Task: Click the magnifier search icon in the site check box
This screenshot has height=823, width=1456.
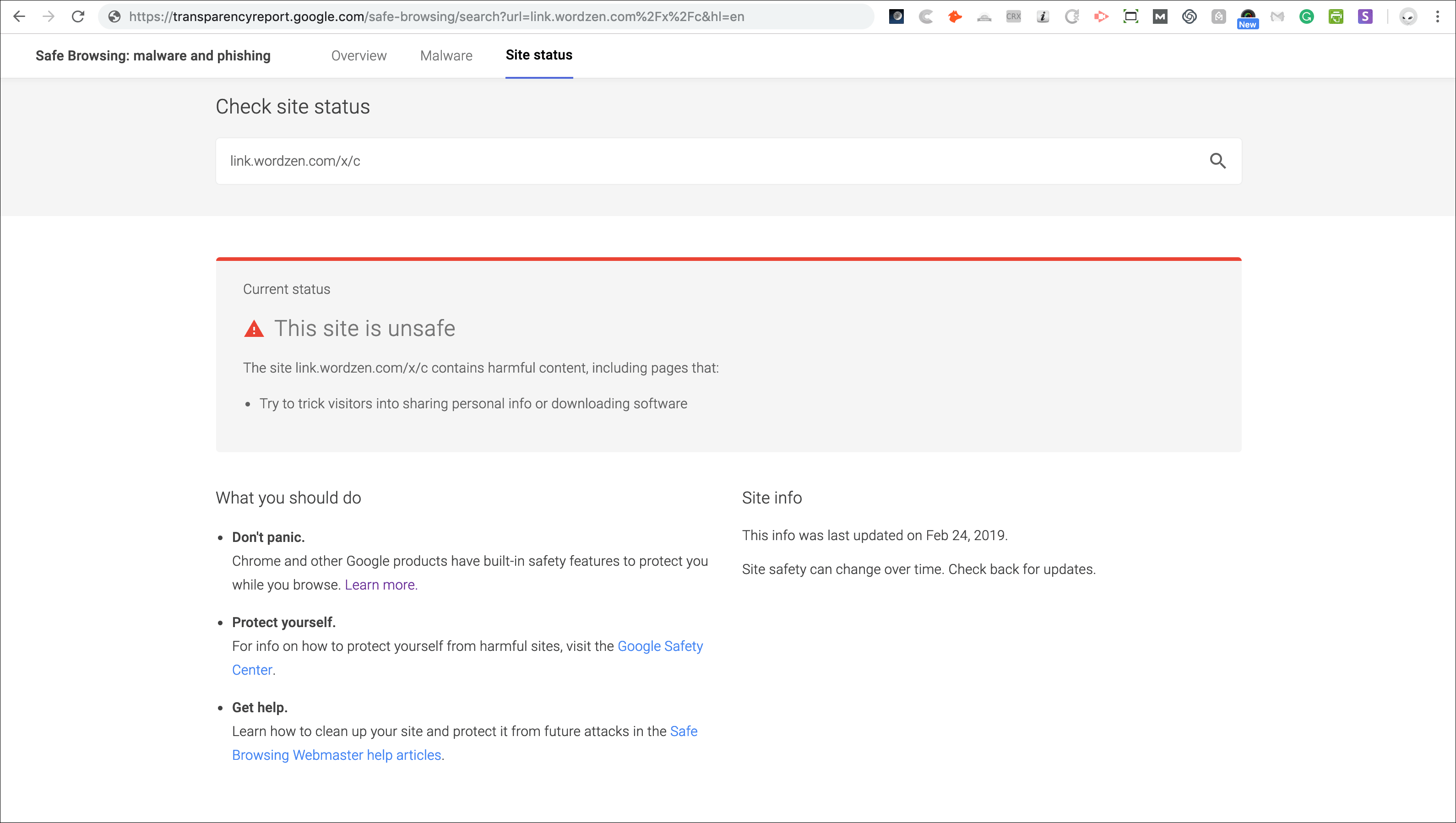Action: 1217,161
